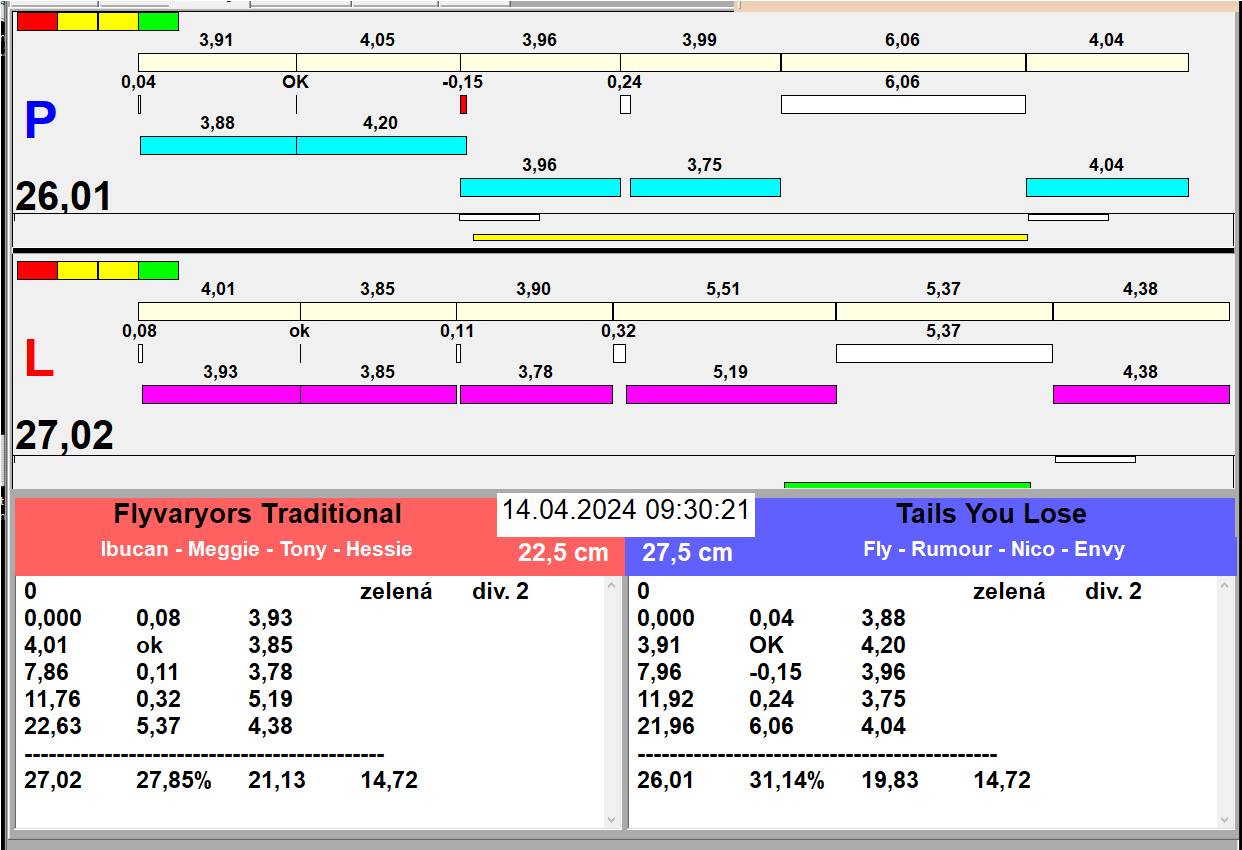1242x850 pixels.
Task: Click 22,63 in the Flyvaryors table
Action: pos(53,726)
